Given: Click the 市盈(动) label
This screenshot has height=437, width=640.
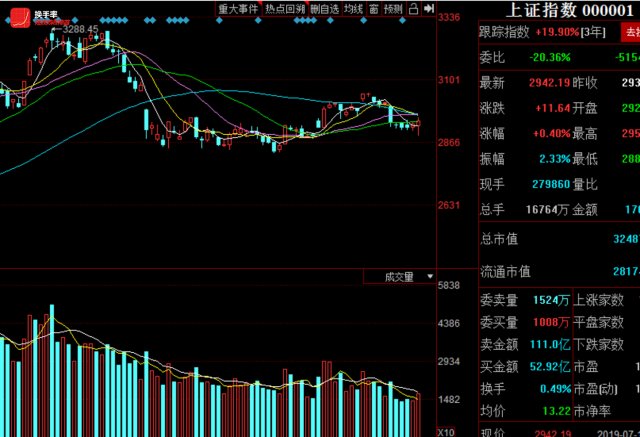Looking at the screenshot, I should click(596, 389).
